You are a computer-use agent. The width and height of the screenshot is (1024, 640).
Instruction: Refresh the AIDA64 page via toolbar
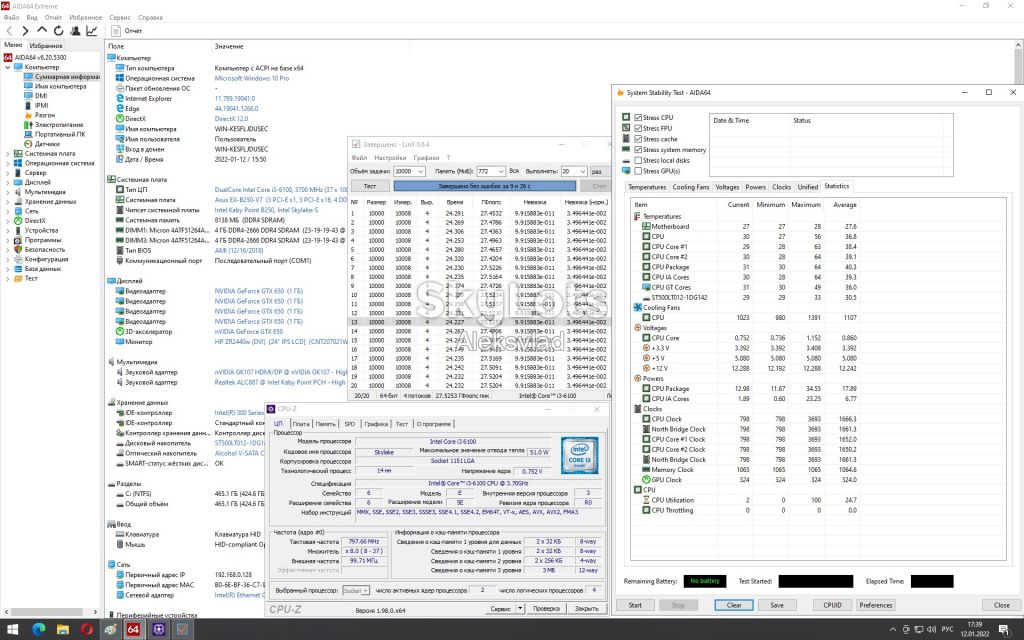tap(58, 31)
